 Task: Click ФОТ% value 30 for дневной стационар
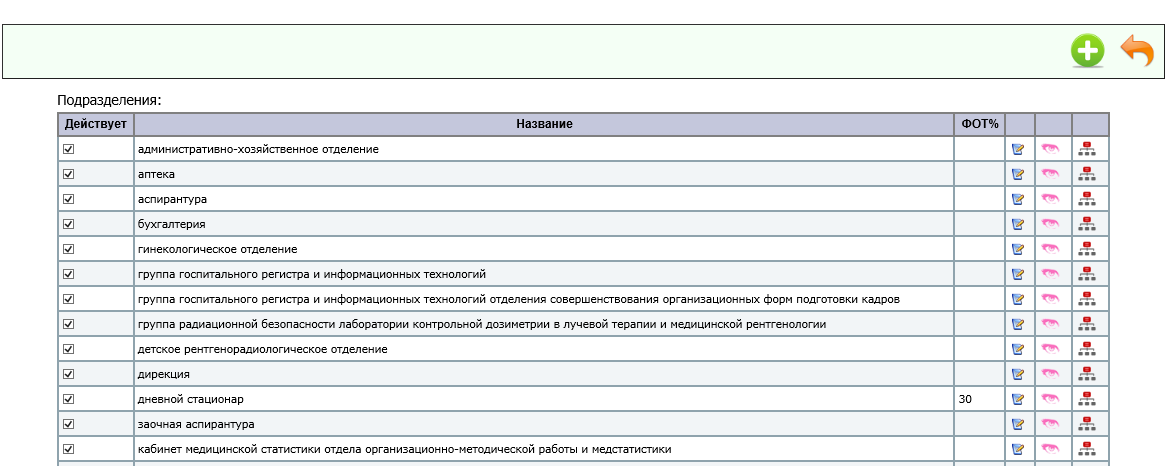[x=965, y=399]
